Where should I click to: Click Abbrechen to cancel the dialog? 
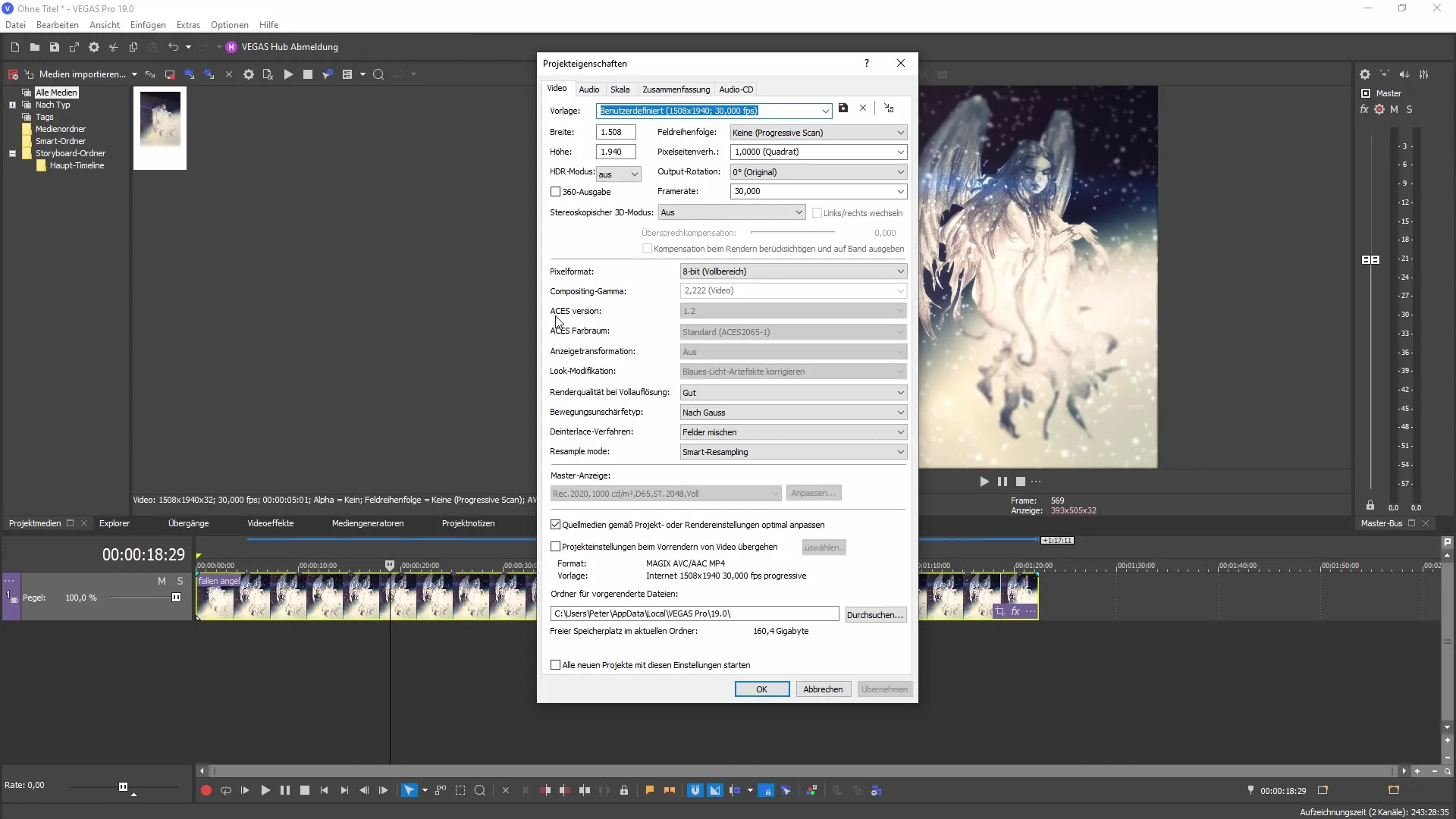point(823,689)
